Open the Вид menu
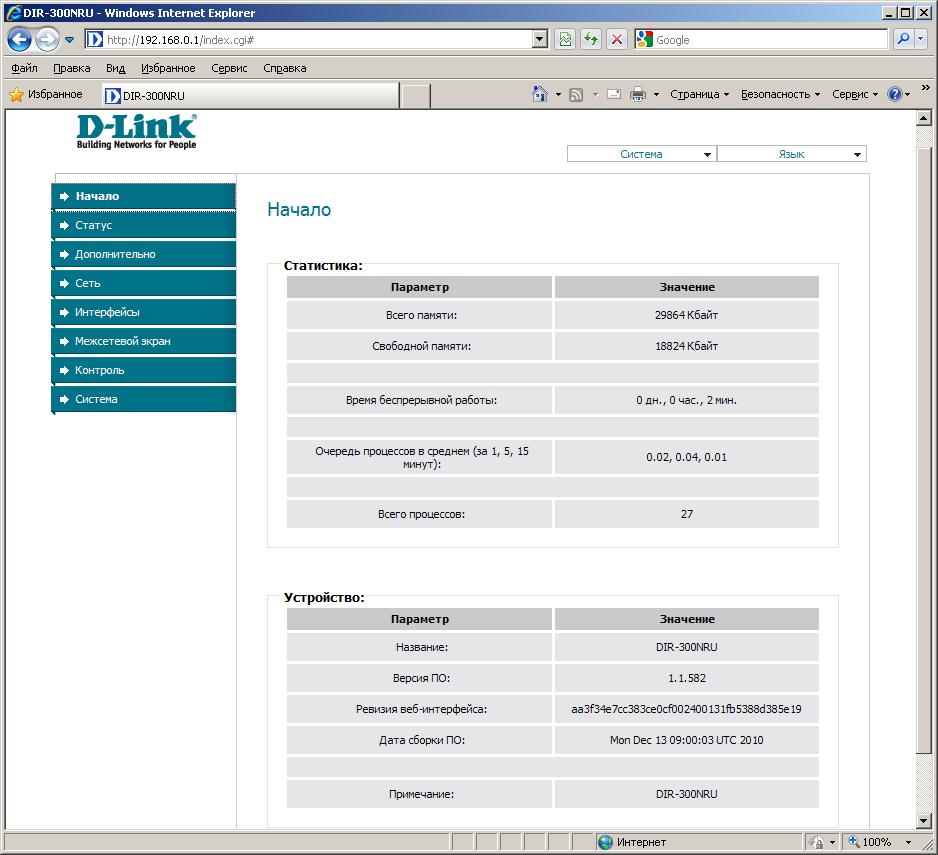Screen dimensions: 938x855 coord(115,68)
